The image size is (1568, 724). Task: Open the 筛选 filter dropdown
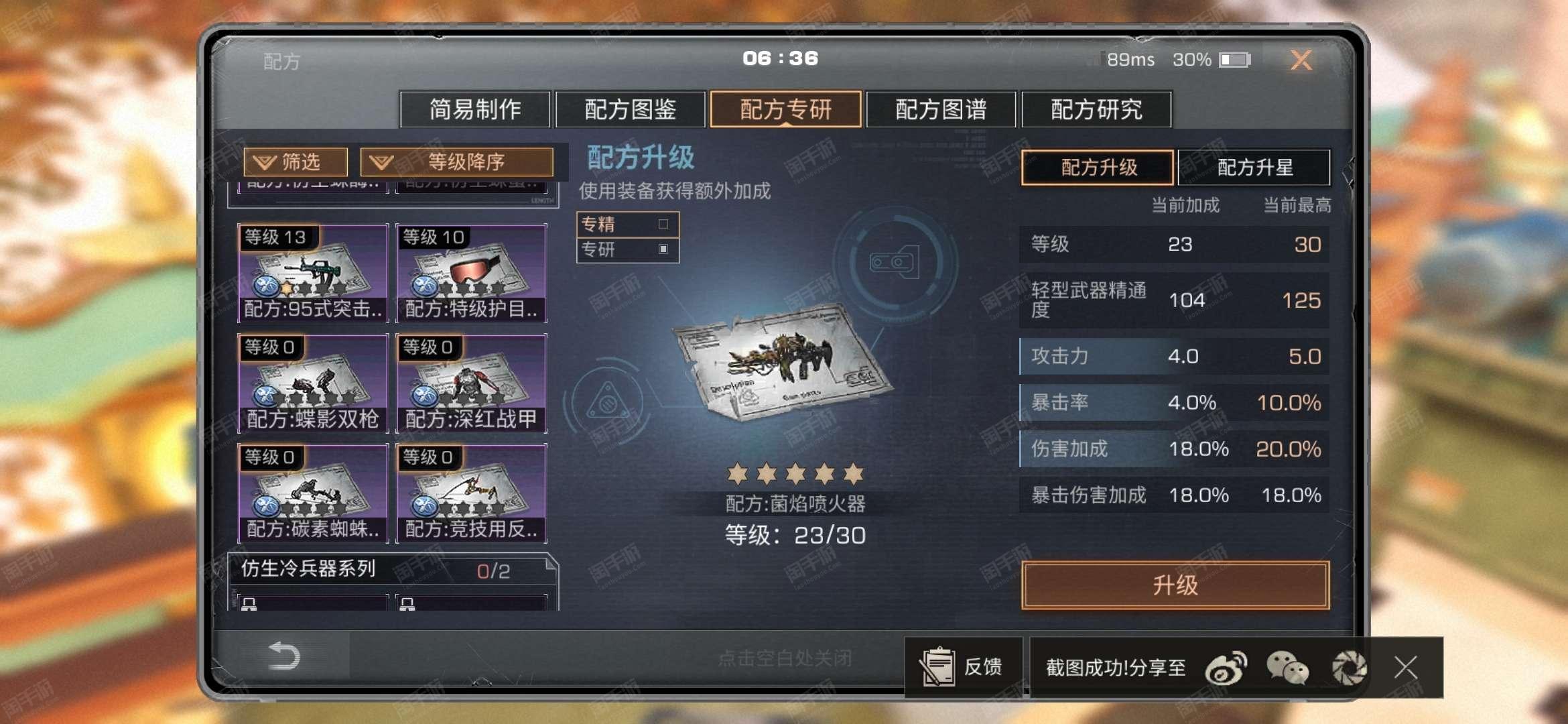(x=296, y=162)
